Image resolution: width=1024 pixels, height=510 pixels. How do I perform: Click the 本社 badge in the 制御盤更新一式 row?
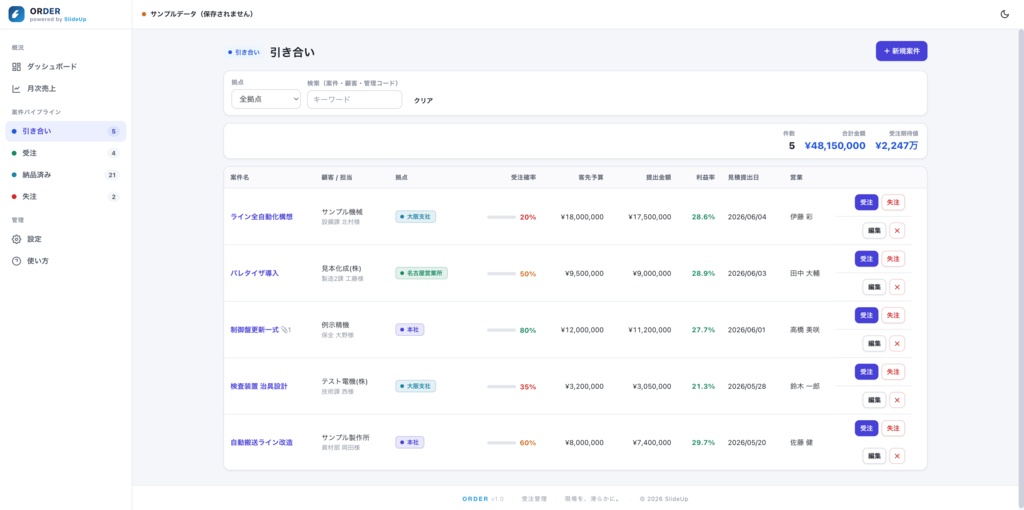click(x=409, y=330)
